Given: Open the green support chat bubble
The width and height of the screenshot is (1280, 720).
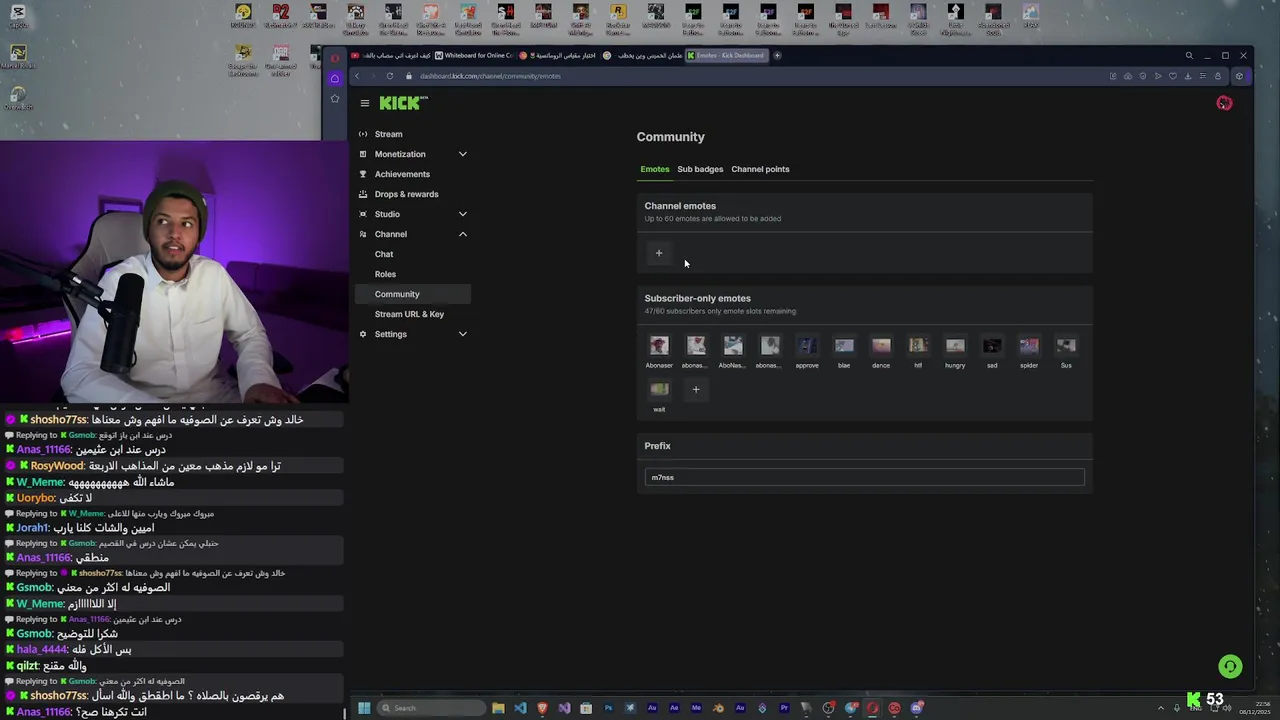Looking at the screenshot, I should [x=1230, y=666].
